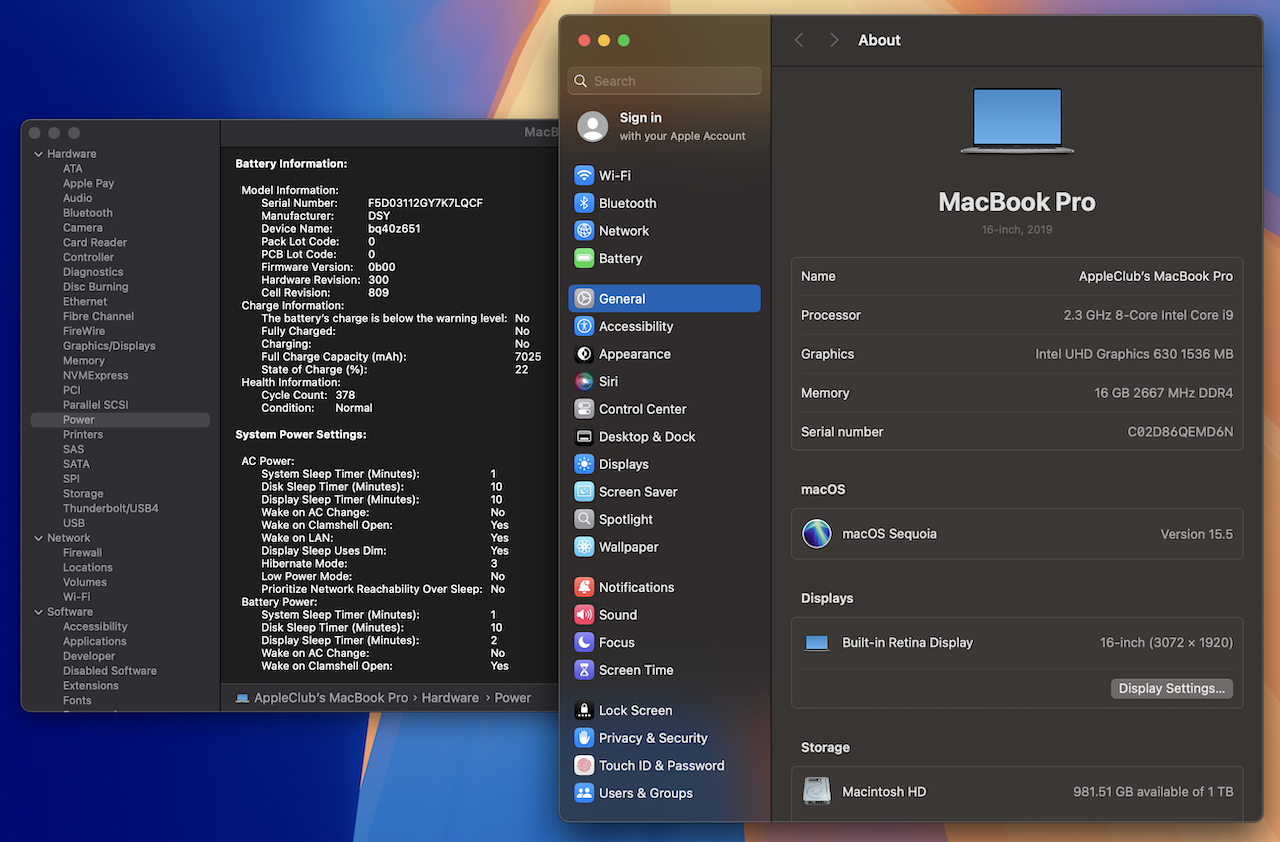This screenshot has height=842, width=1280.
Task: Click the Focus moon icon
Action: [x=584, y=642]
